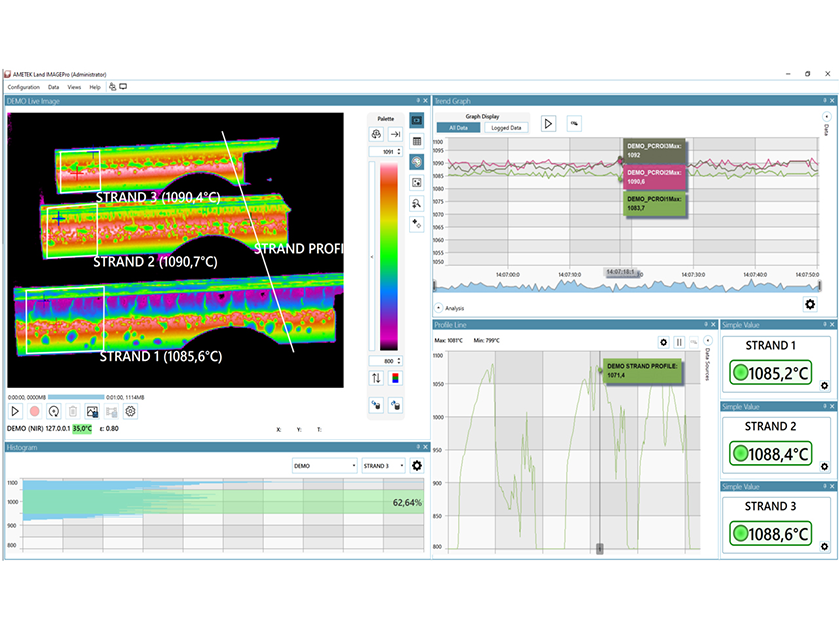Image resolution: width=840 pixels, height=630 pixels.
Task: Close the Profile Line panel
Action: pos(713,325)
